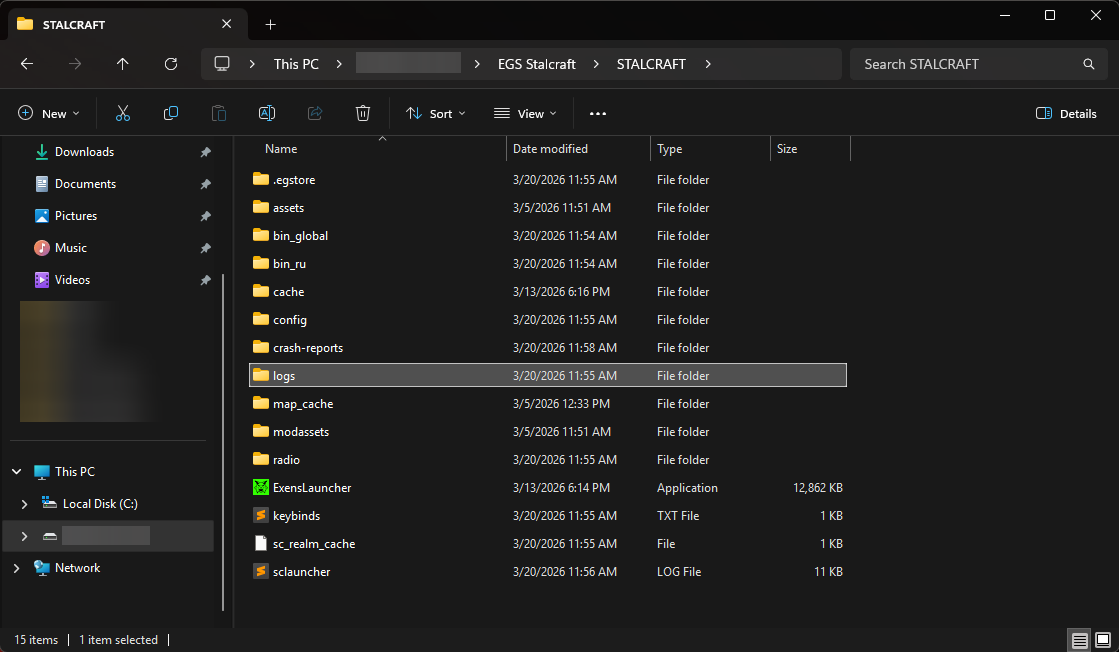Go up one directory level
This screenshot has width=1119, height=652.
pos(123,64)
